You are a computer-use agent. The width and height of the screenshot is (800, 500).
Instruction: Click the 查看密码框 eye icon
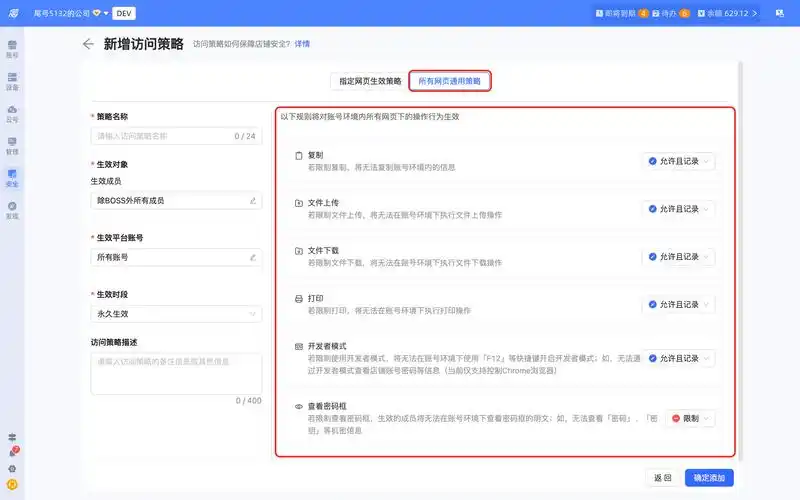[x=299, y=407]
